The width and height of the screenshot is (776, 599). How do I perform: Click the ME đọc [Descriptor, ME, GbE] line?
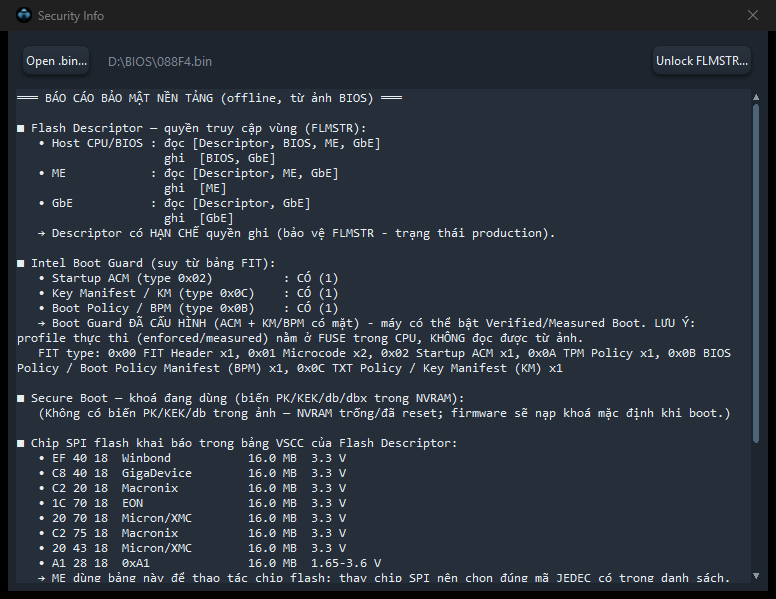coord(189,173)
